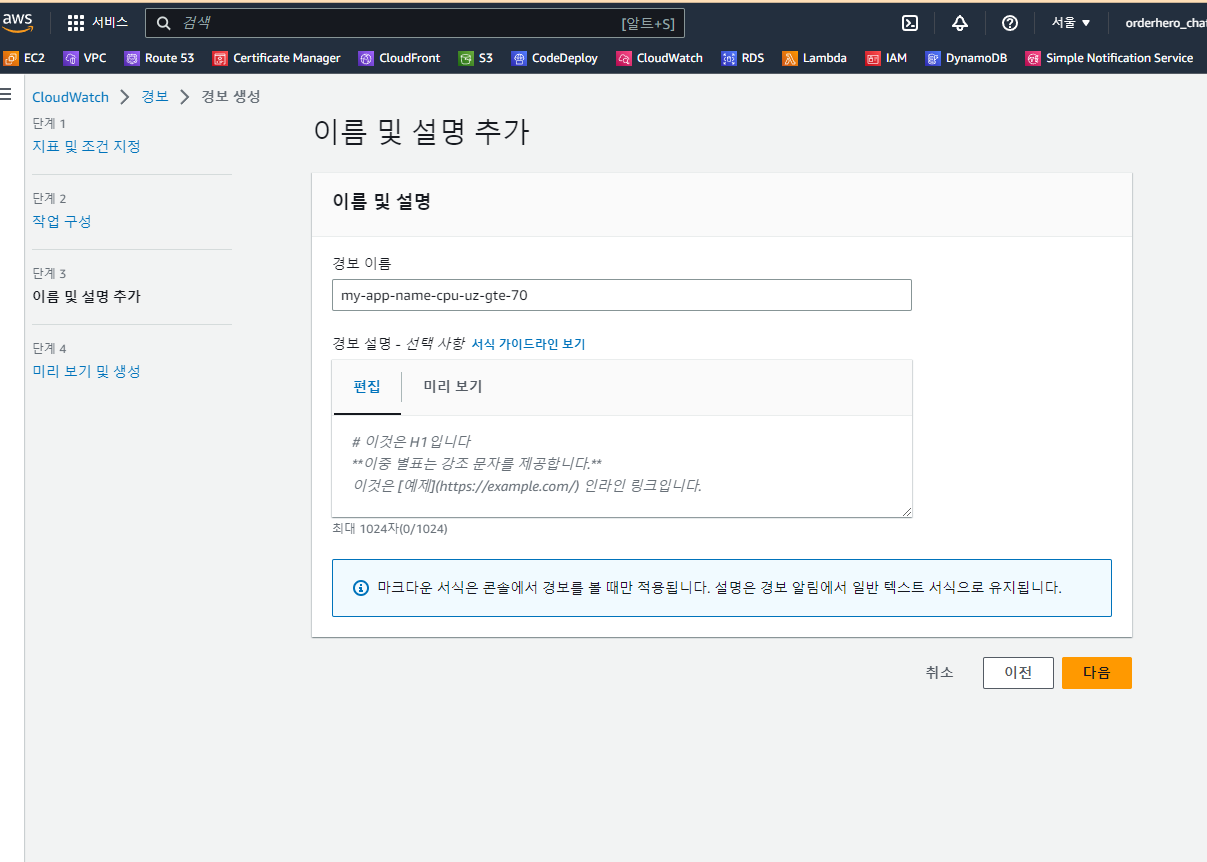Open the services grid menu icon

coord(76,23)
